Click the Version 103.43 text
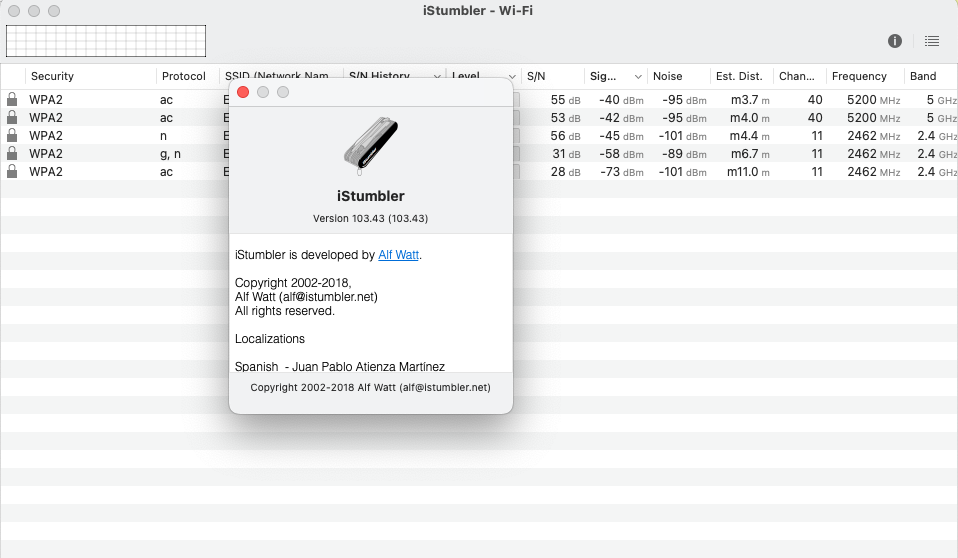958x558 pixels. point(370,218)
